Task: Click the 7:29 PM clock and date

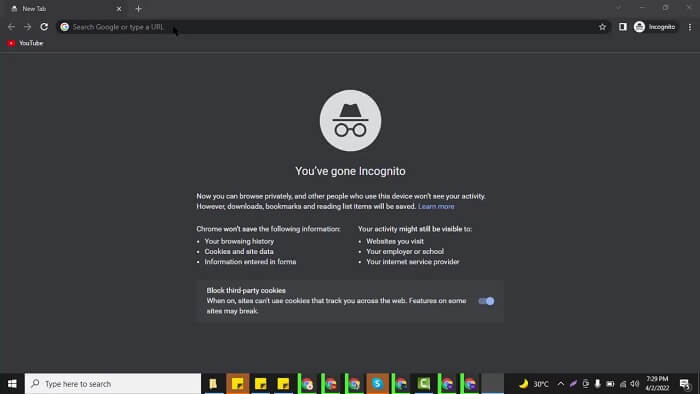Action: (657, 384)
